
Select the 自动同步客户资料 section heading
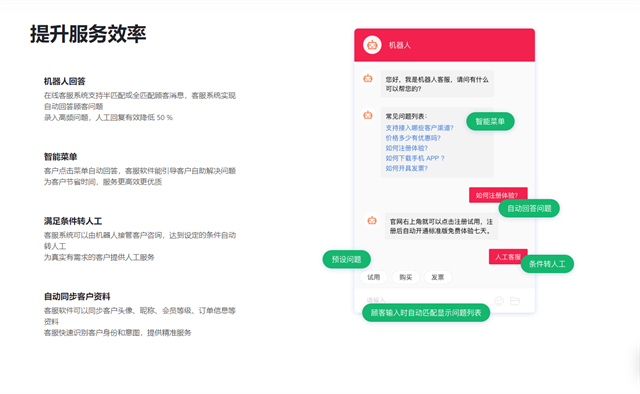pyautogui.click(x=77, y=296)
